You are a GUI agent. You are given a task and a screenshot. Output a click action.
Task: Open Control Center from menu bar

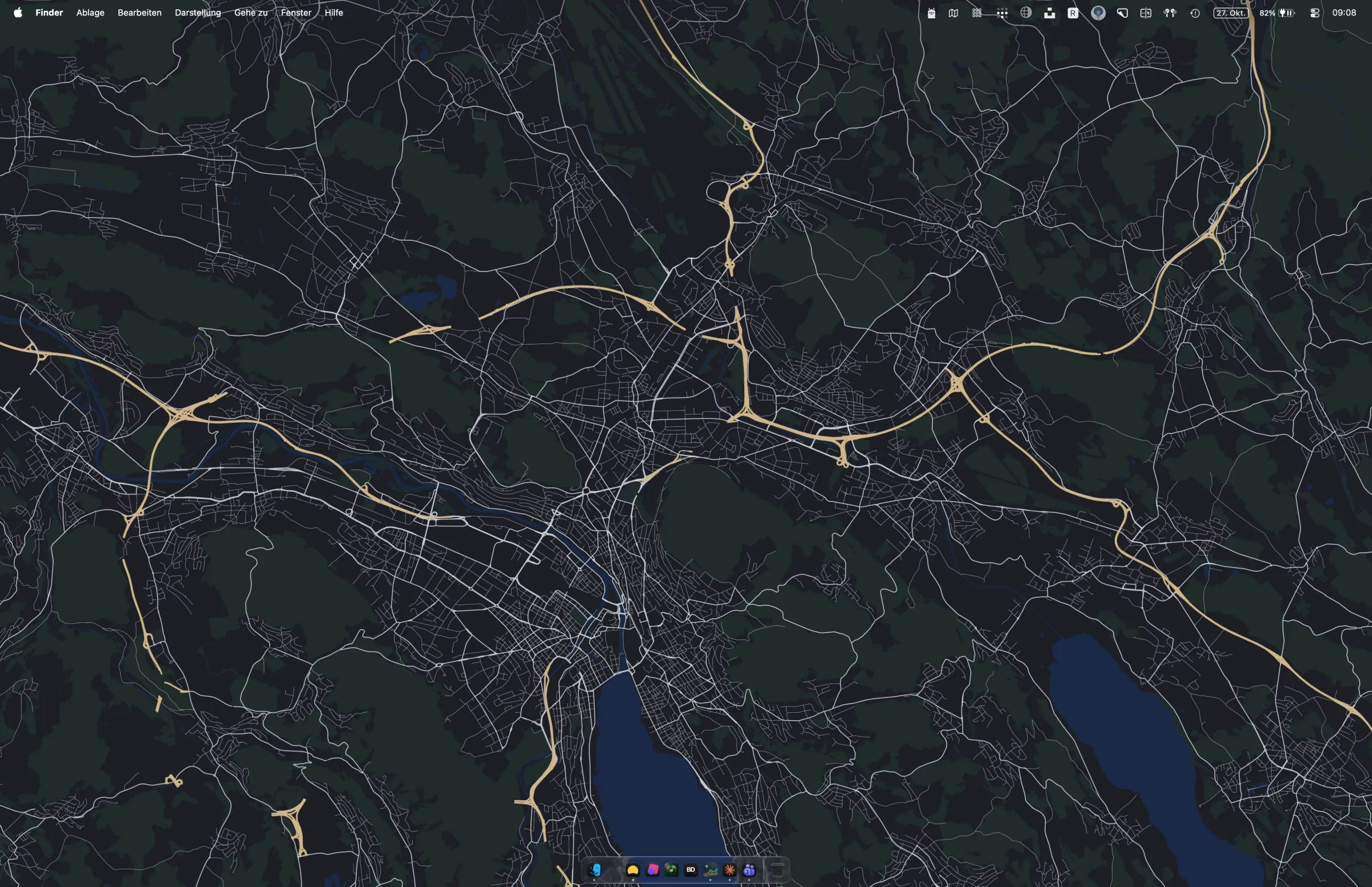(x=1315, y=13)
